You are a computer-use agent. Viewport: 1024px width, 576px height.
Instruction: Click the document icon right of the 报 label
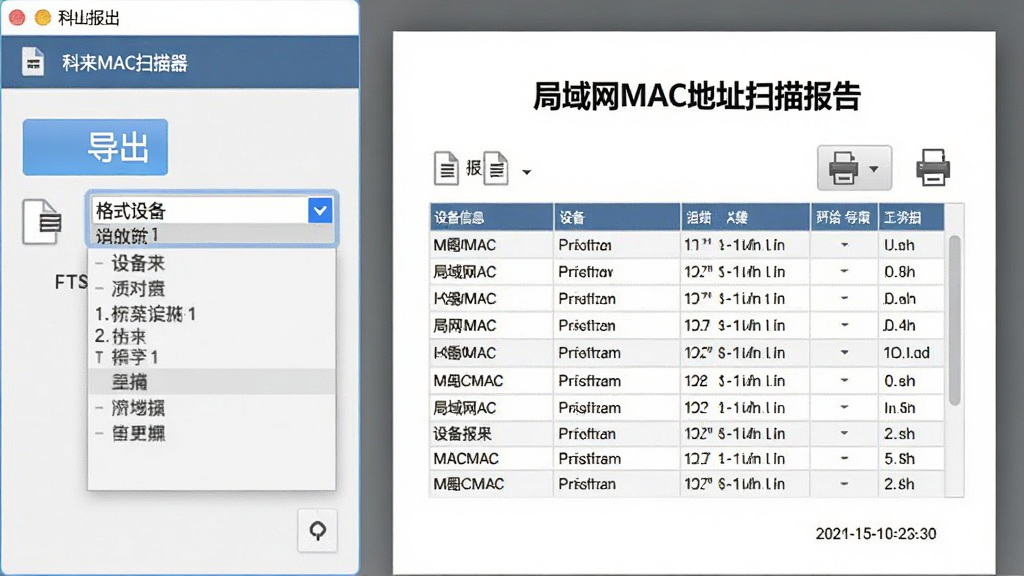[496, 168]
